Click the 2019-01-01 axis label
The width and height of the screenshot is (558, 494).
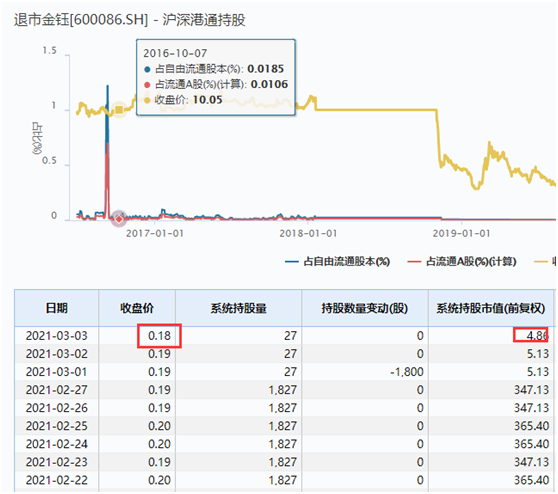(462, 233)
